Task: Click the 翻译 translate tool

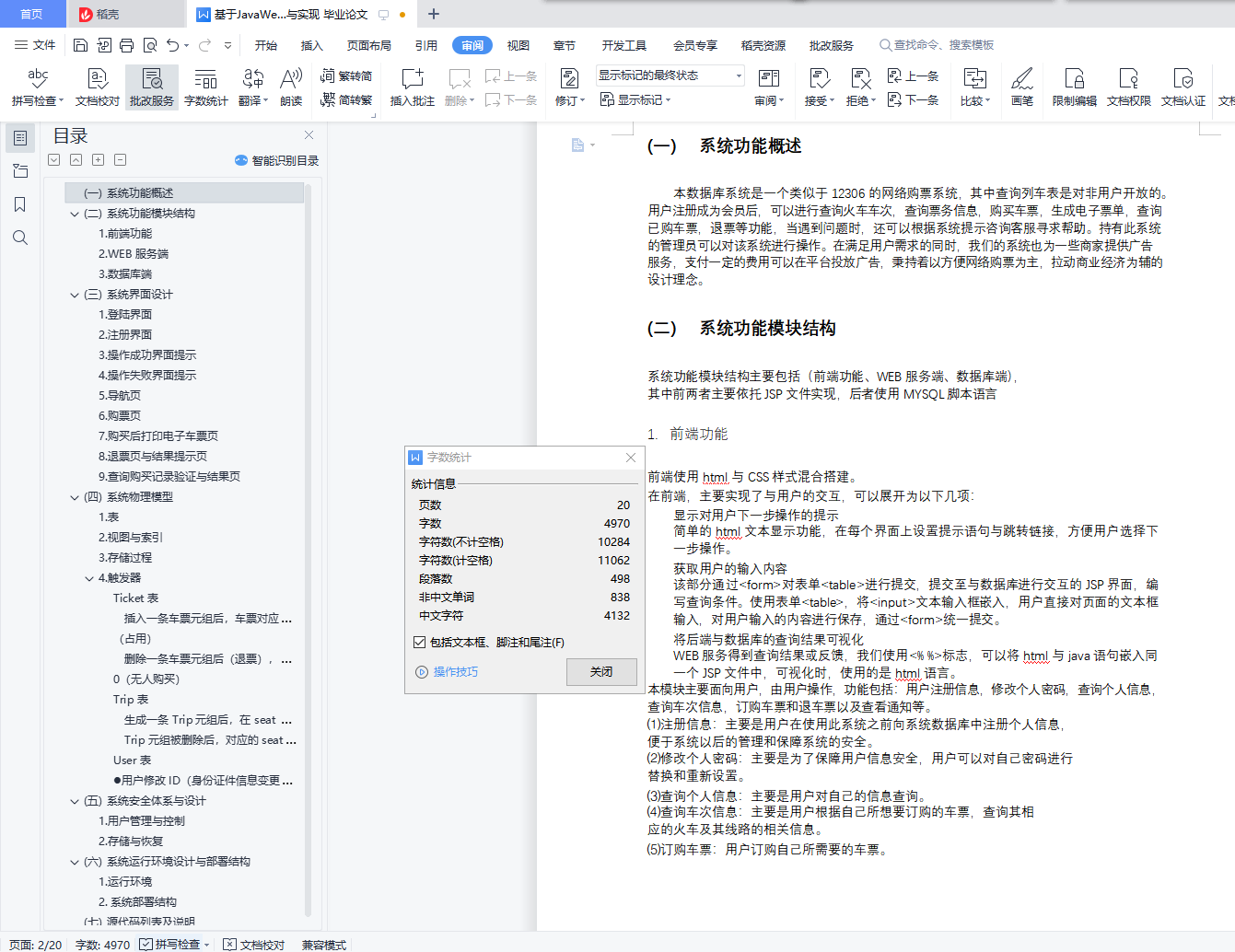Action: (x=252, y=87)
